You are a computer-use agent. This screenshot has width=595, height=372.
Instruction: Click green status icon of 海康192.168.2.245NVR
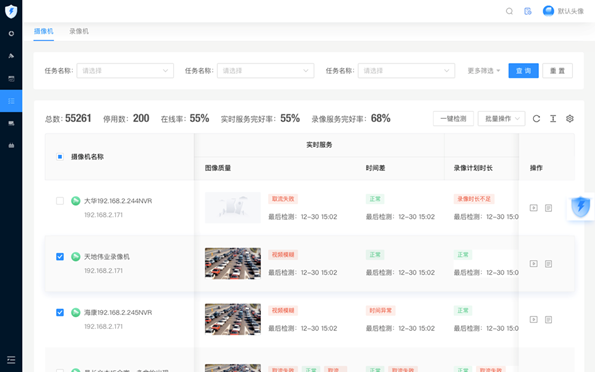76,312
